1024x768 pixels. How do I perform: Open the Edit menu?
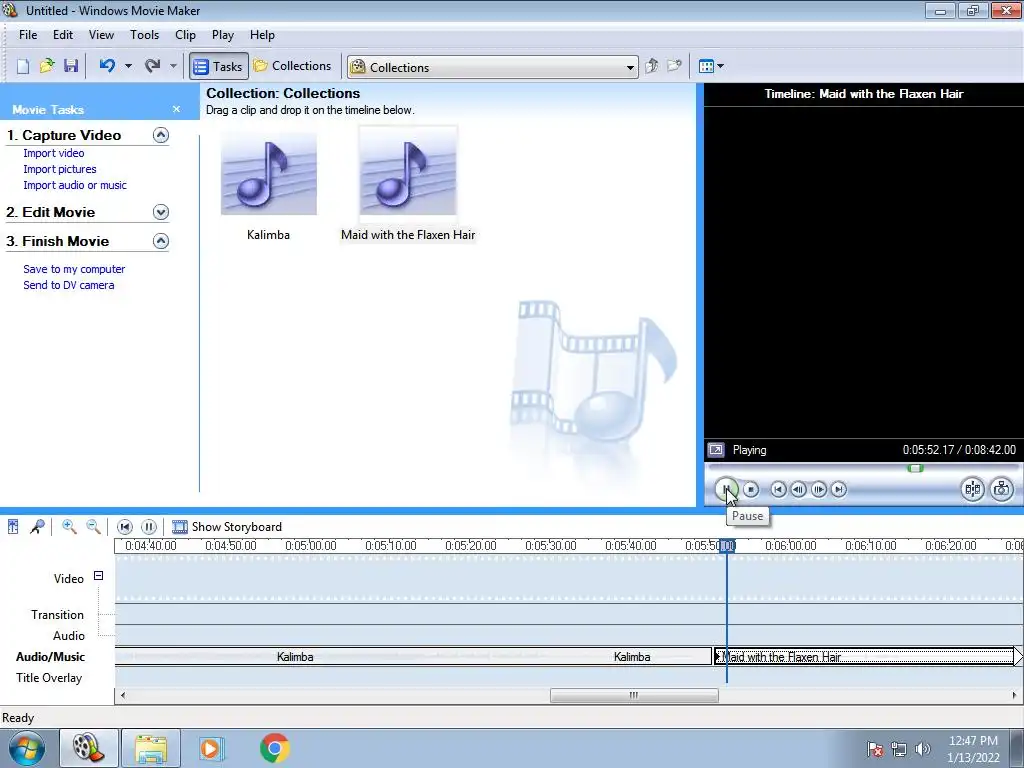(63, 35)
